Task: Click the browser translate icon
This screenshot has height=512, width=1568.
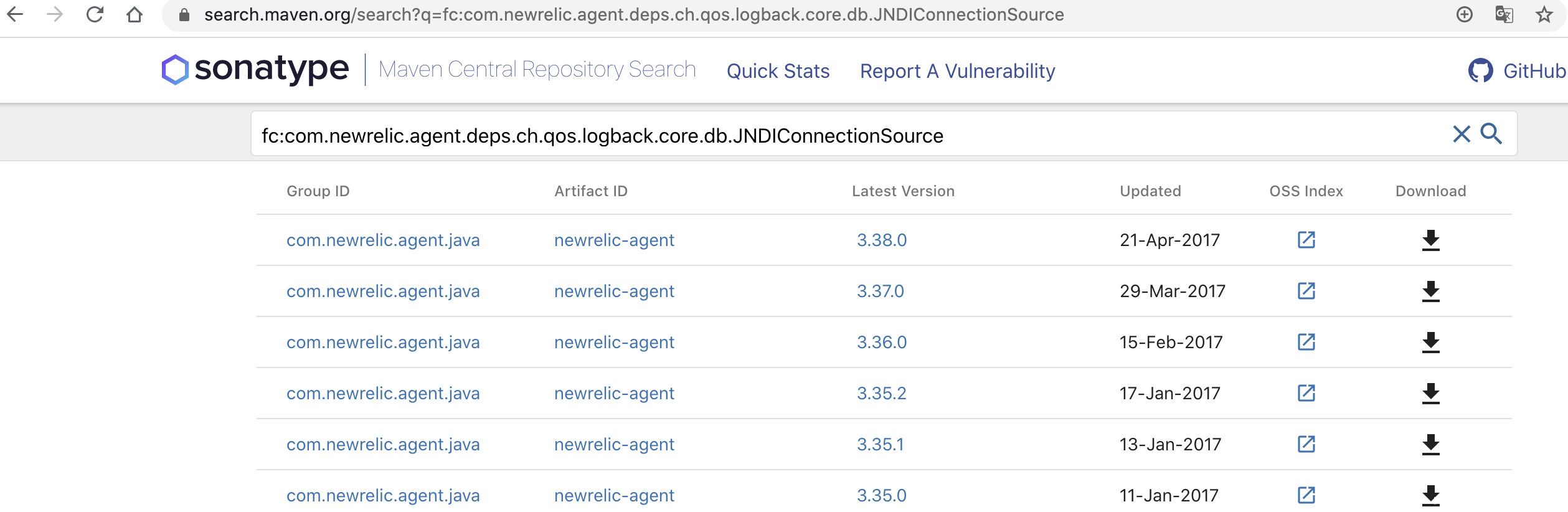Action: point(1504,14)
